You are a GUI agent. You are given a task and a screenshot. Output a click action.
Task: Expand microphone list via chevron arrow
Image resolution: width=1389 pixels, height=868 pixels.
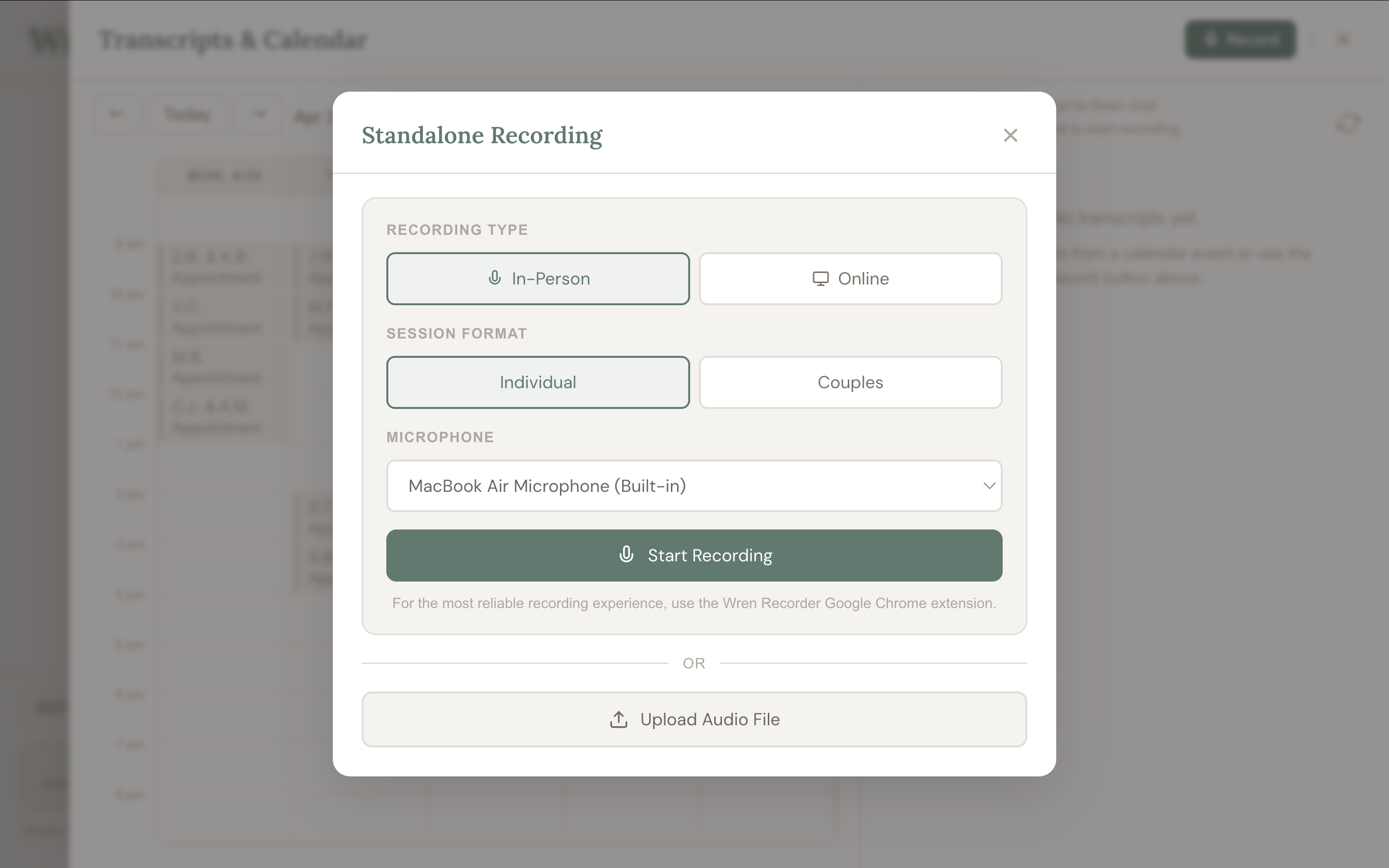[989, 486]
